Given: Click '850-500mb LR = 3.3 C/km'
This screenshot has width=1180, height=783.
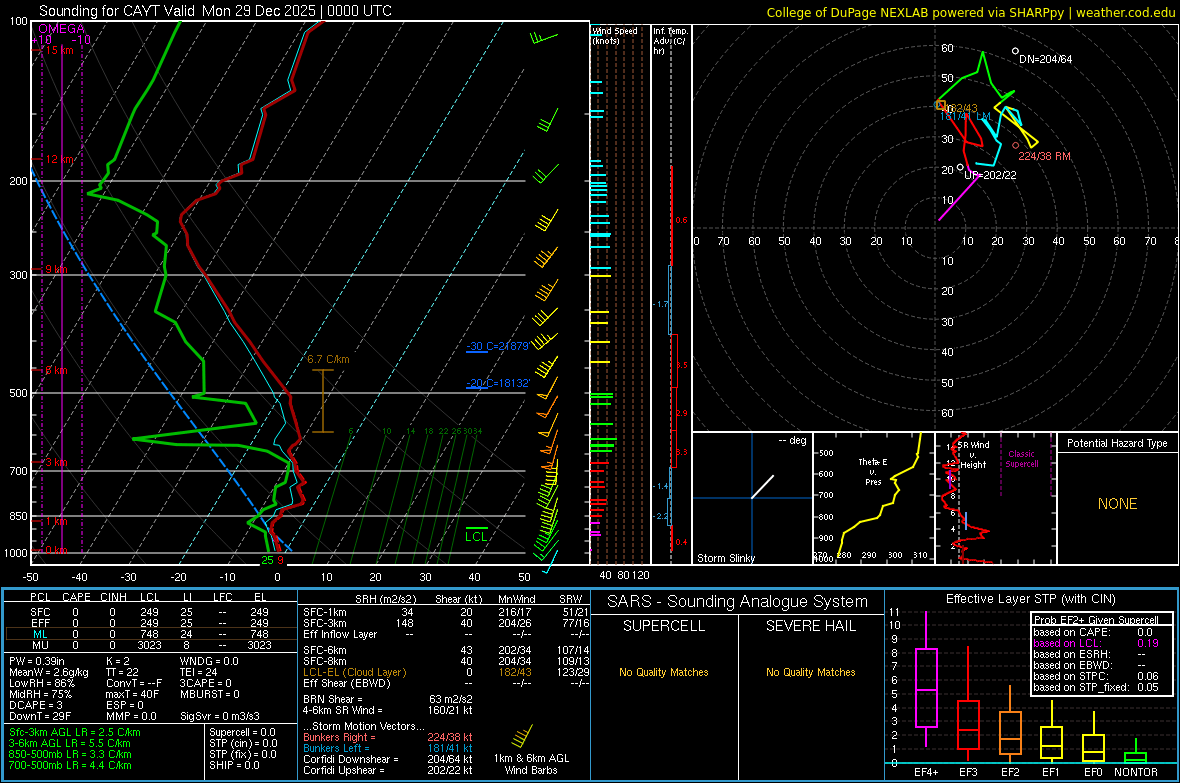Looking at the screenshot, I should click(x=70, y=754).
